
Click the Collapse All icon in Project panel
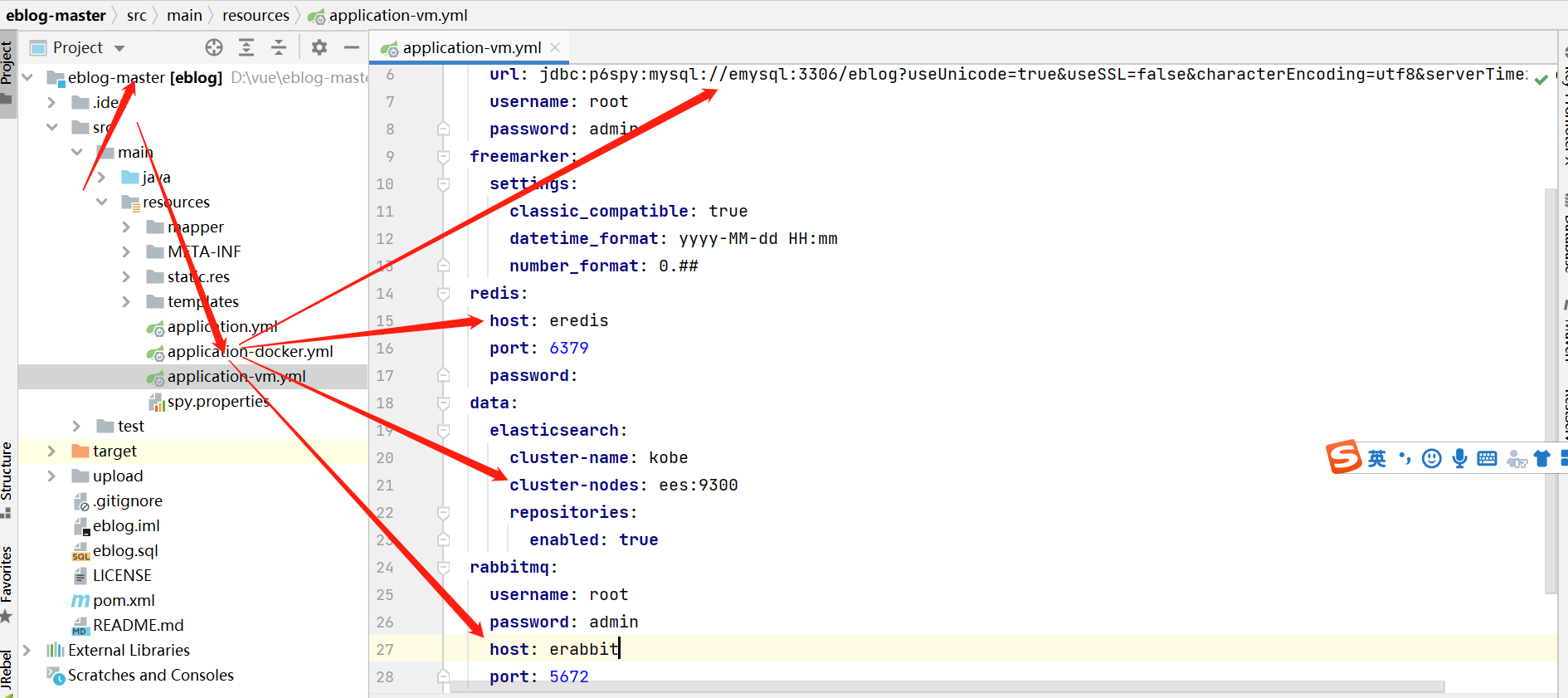coord(279,47)
